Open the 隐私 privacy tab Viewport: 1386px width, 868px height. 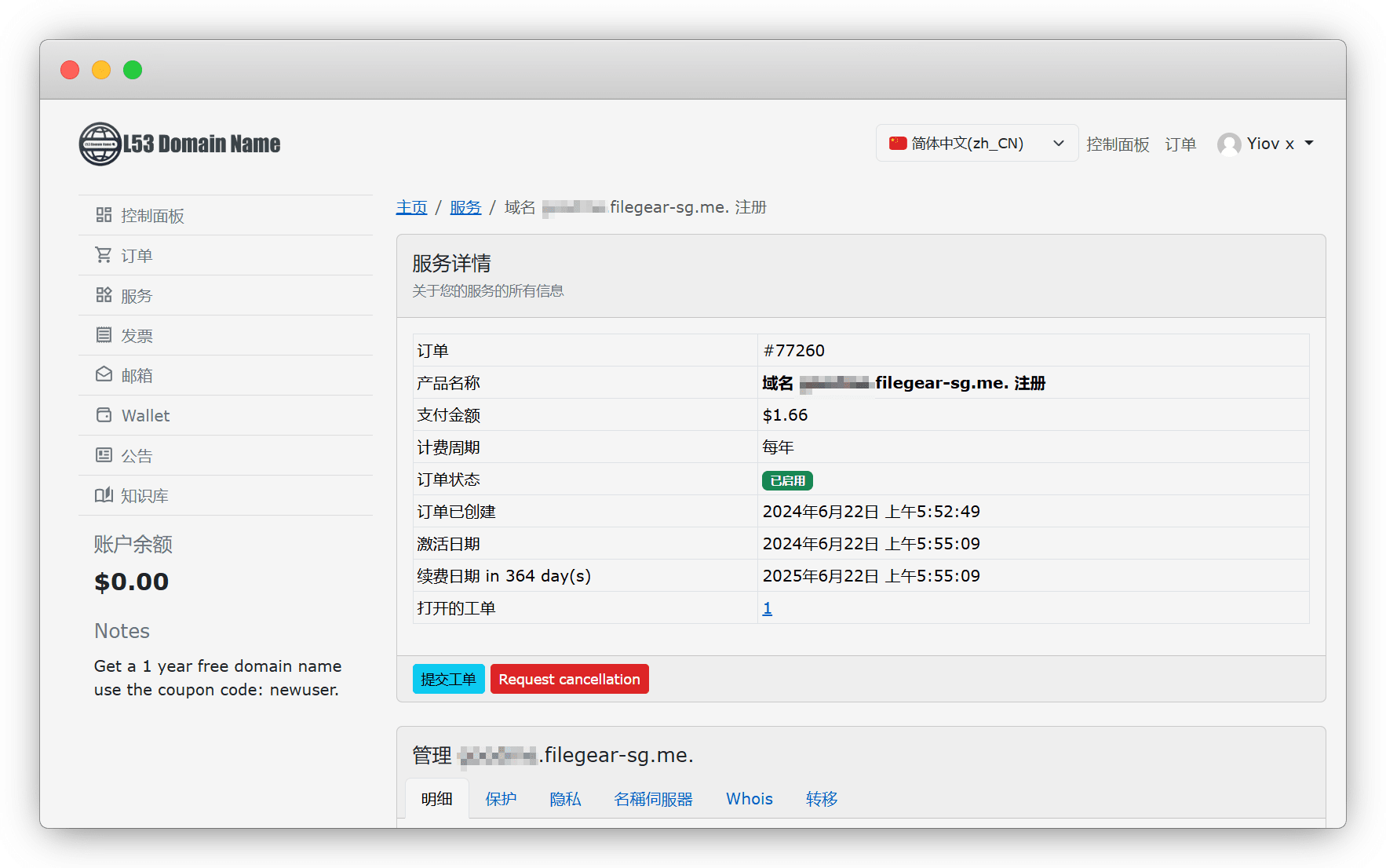point(565,799)
